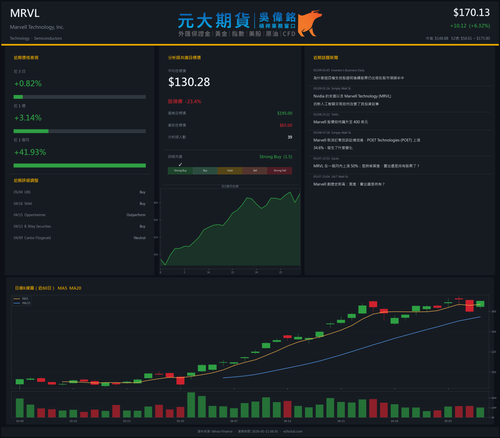Open the Zacks MRVL 50% news headline
500x438 pixels.
tap(366, 166)
